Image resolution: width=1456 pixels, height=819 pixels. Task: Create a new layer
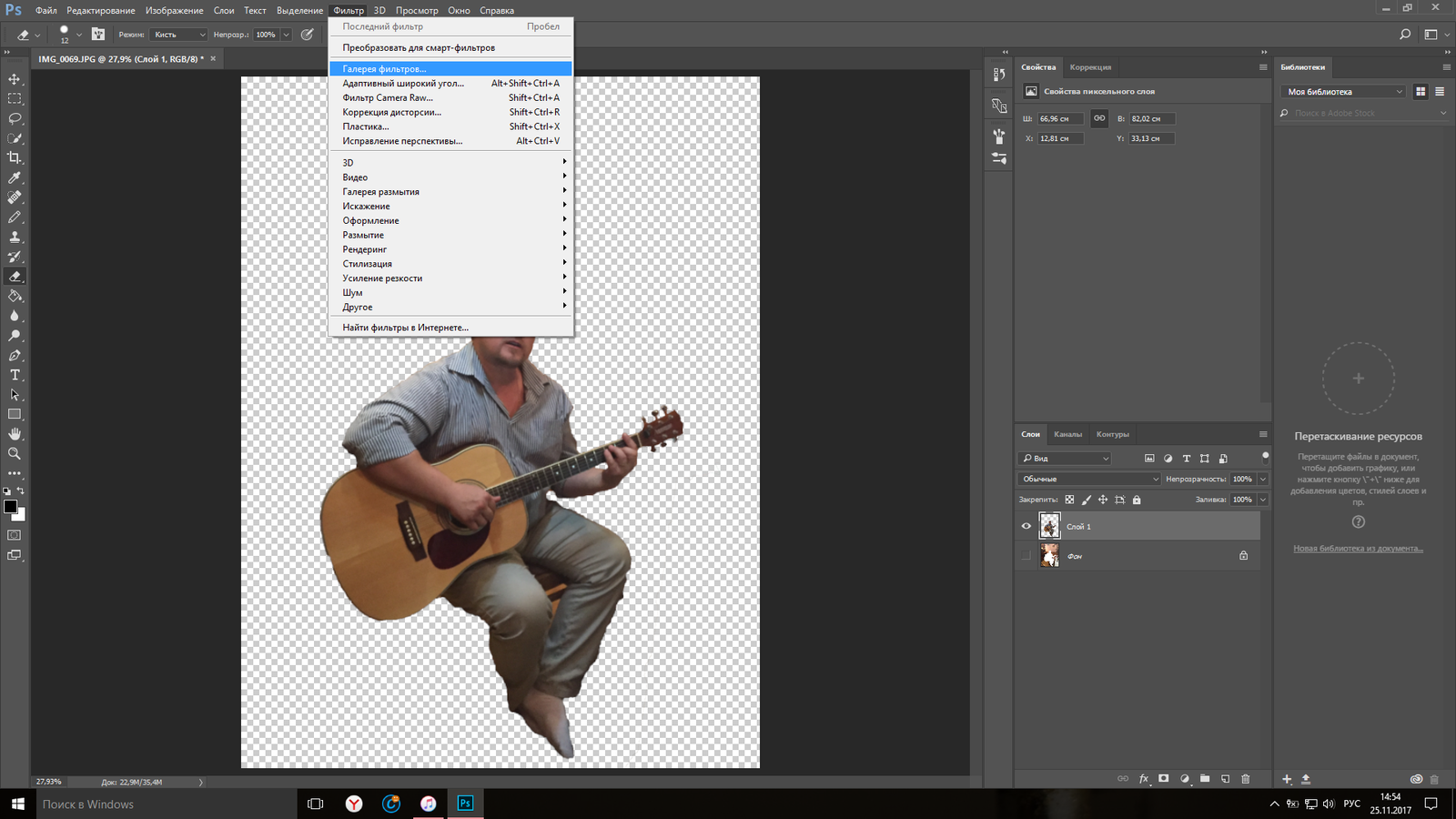point(1225,779)
